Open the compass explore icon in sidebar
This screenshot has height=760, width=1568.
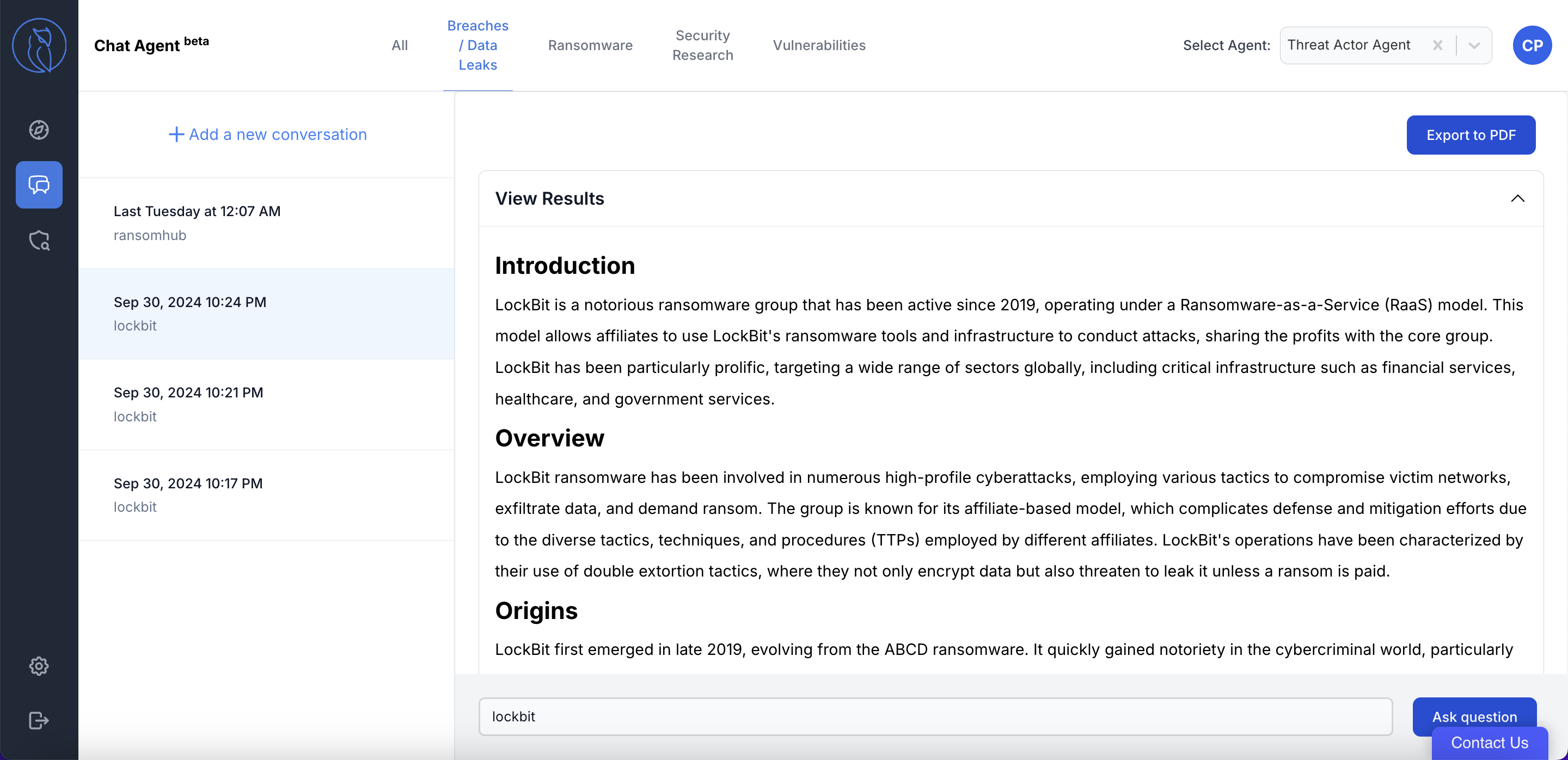pyautogui.click(x=39, y=130)
